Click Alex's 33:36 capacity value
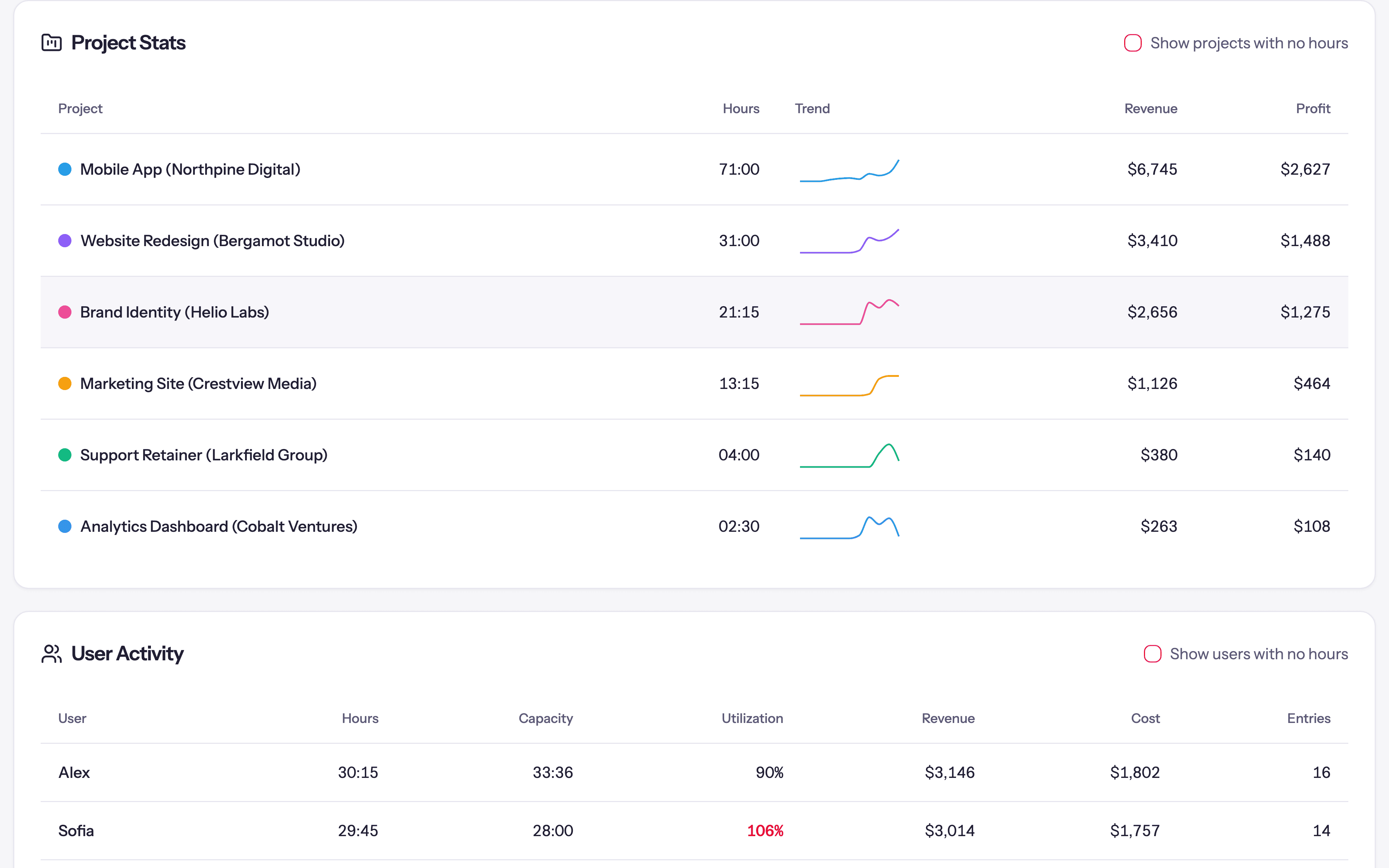The height and width of the screenshot is (868, 1389). [553, 772]
